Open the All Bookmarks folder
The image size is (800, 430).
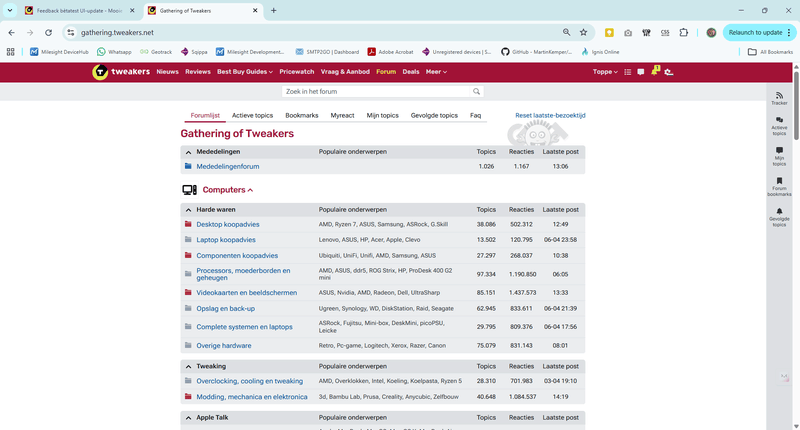[770, 52]
